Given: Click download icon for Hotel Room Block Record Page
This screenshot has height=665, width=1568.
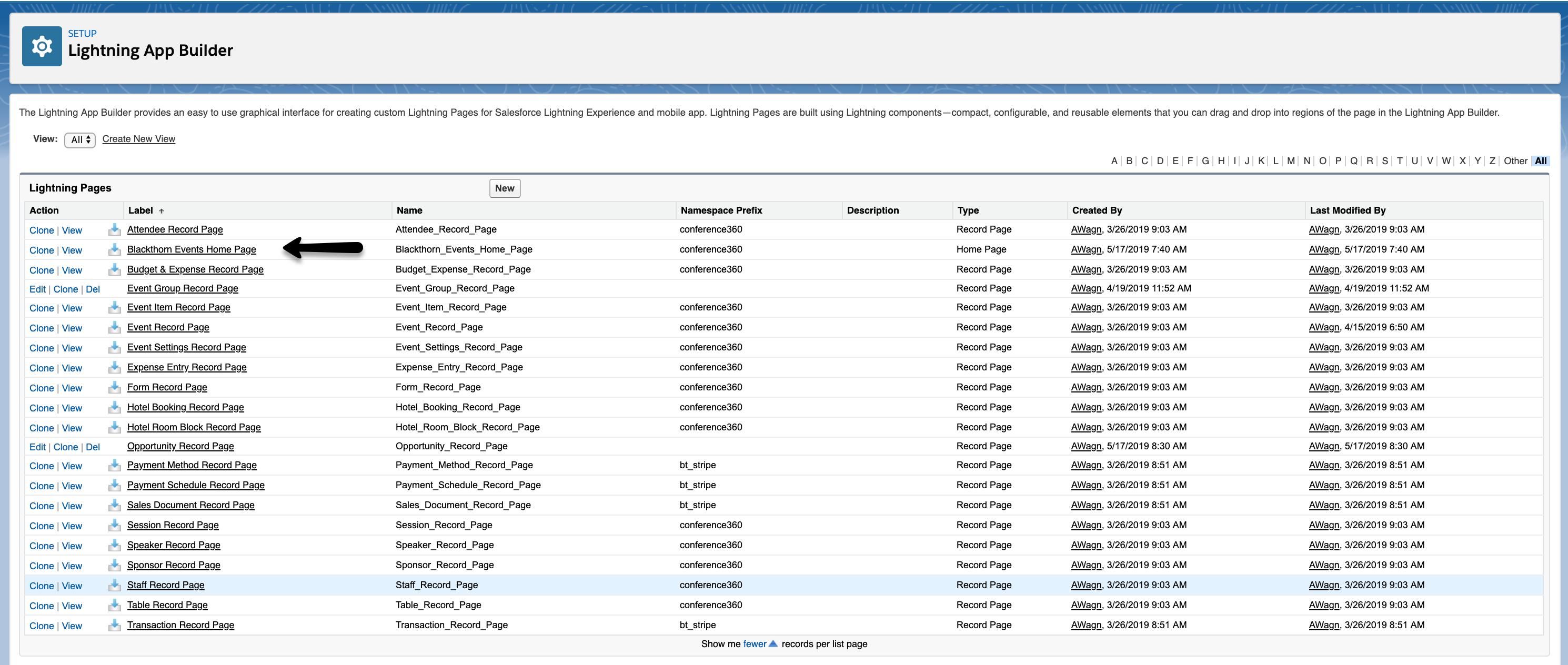Looking at the screenshot, I should coord(114,428).
